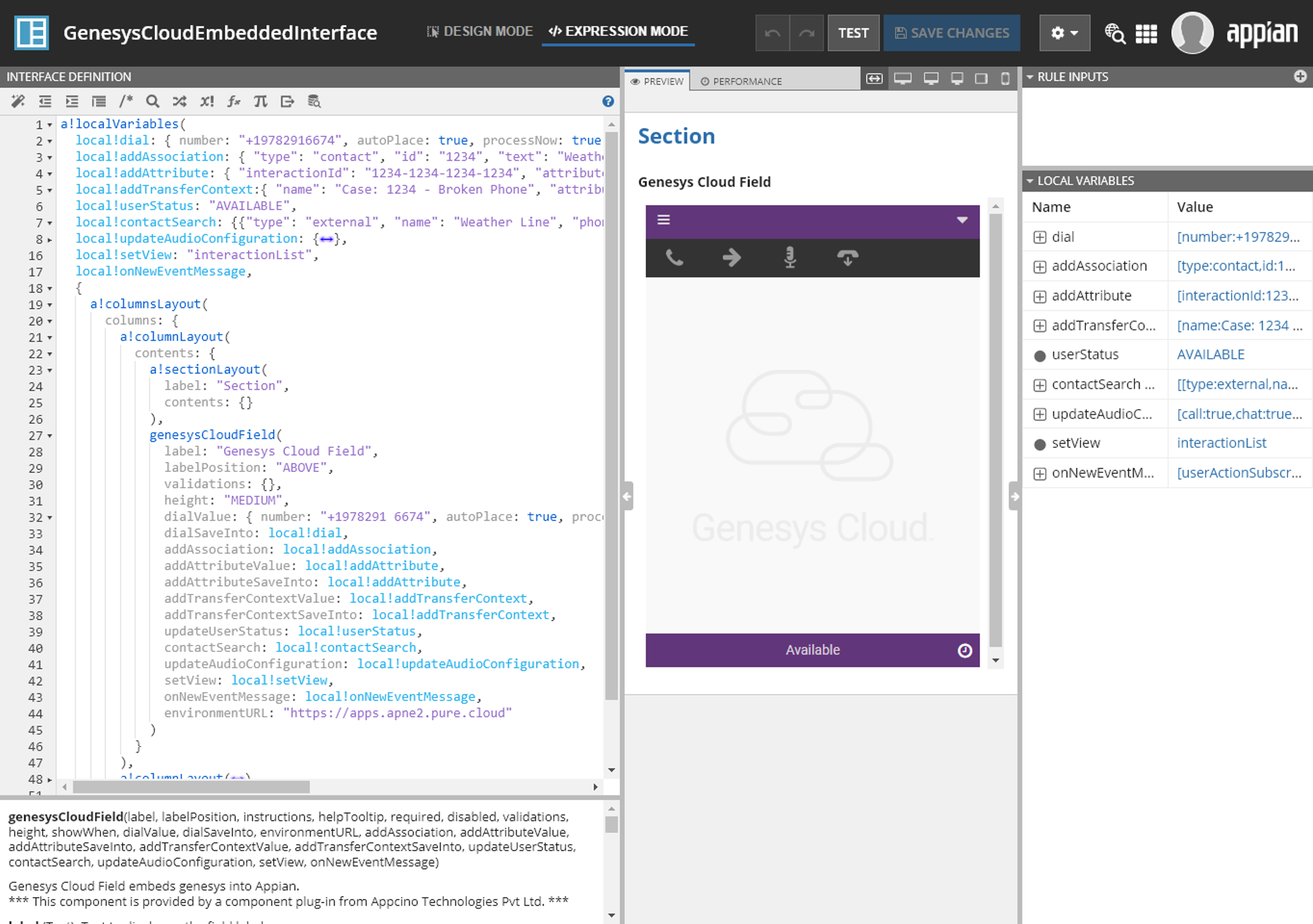Switch to EXPRESSION MODE

click(618, 31)
